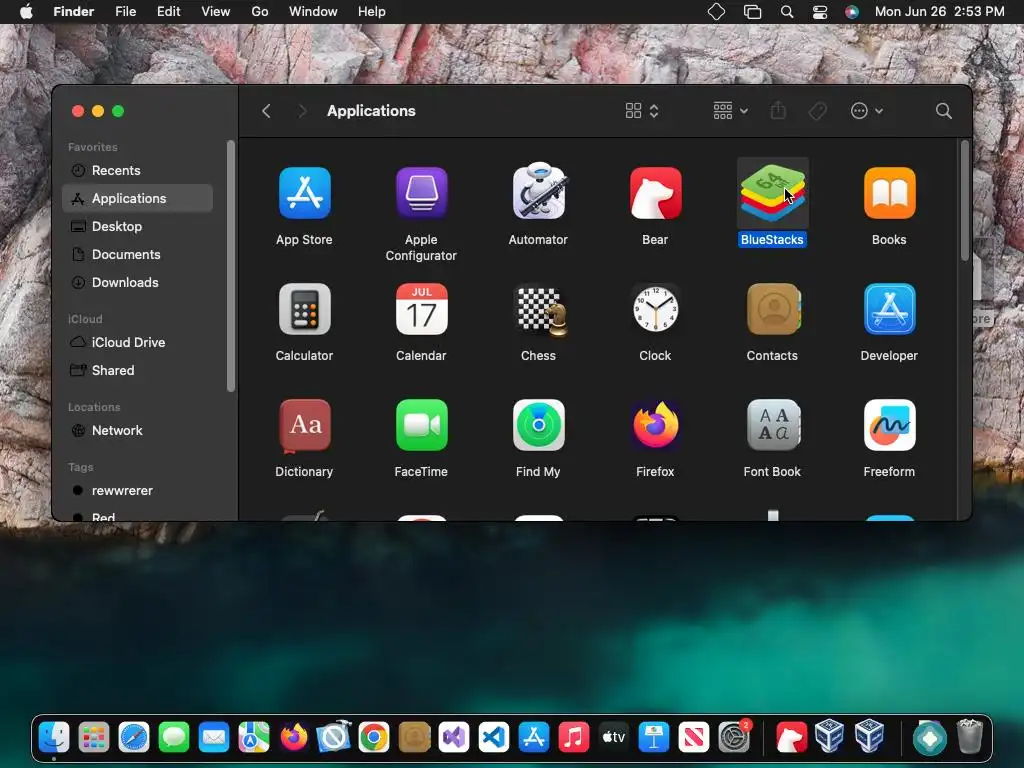This screenshot has height=768, width=1024.
Task: Open the icon view switcher dropdown
Action: [641, 111]
